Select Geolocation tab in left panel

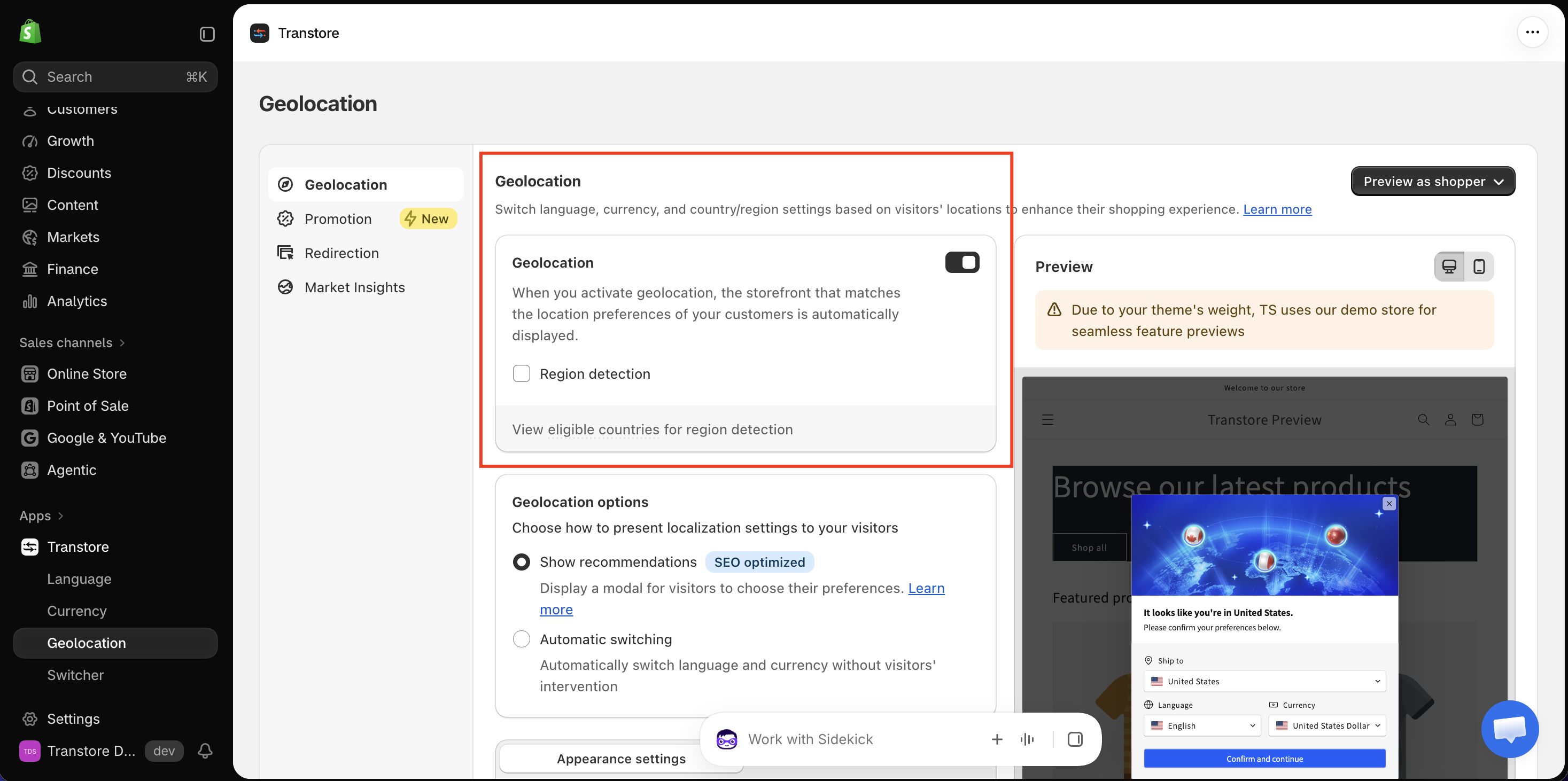pos(366,184)
